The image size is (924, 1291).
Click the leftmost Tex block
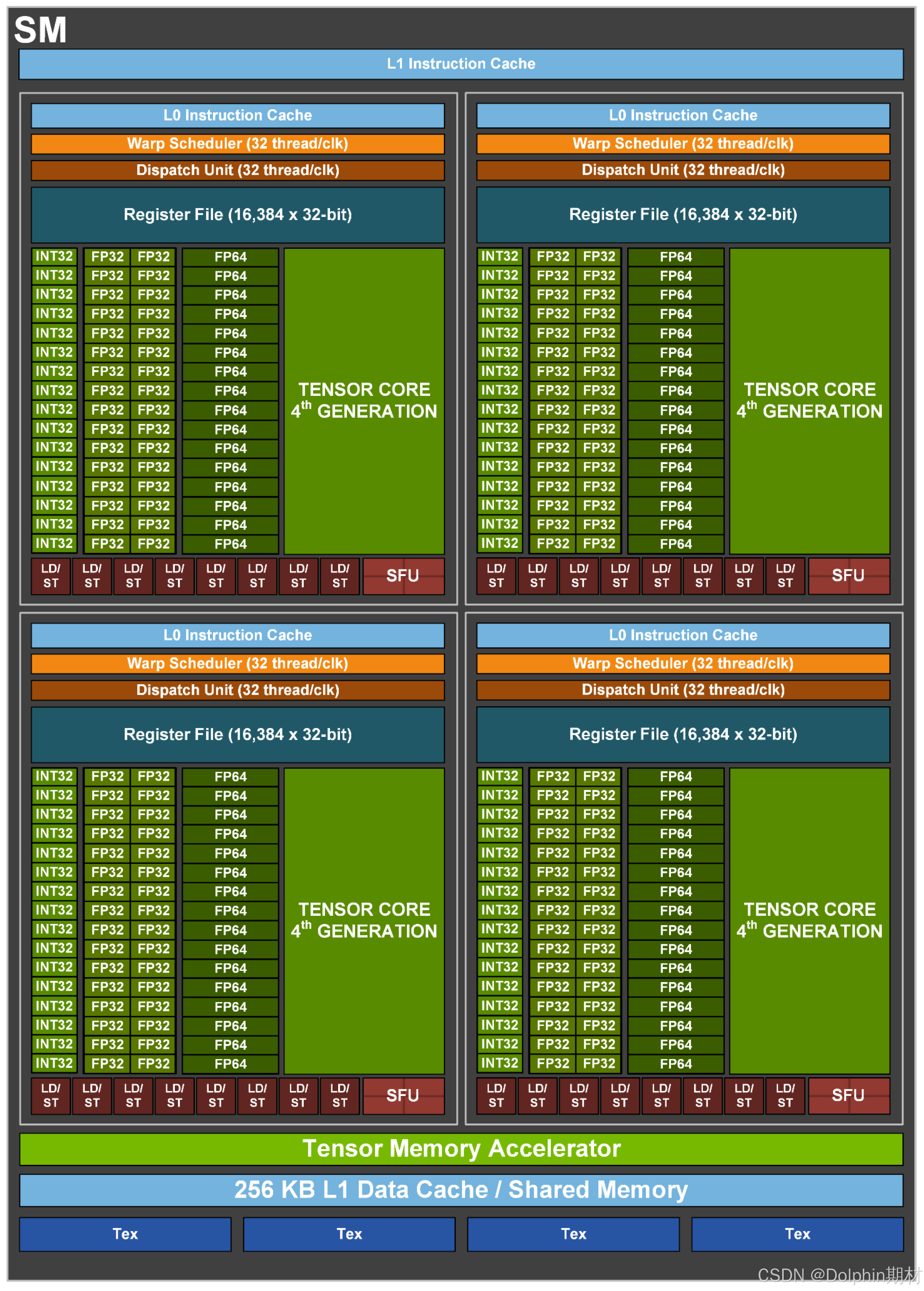click(x=125, y=1234)
